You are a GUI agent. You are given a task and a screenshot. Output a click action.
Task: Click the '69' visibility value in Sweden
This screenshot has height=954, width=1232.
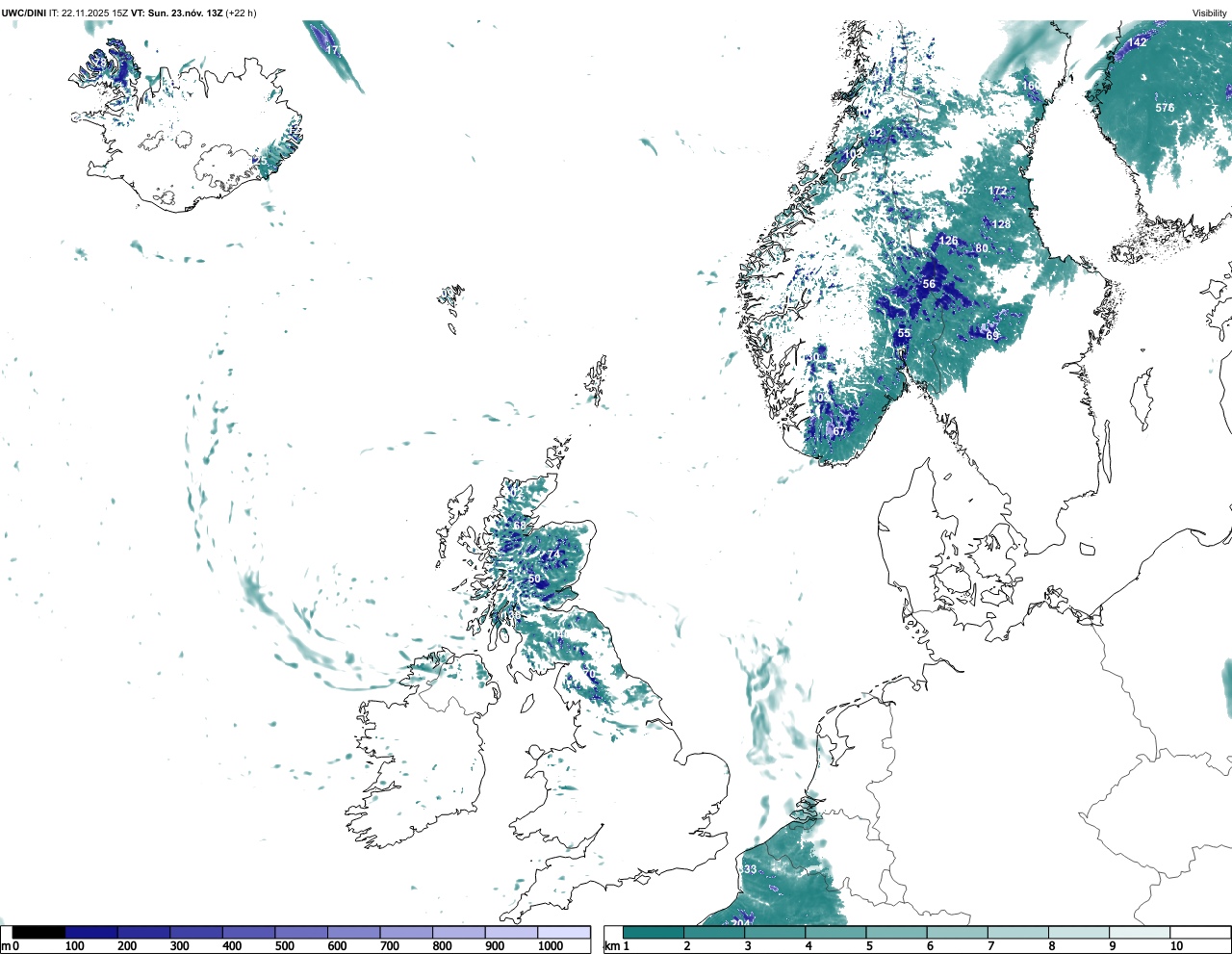[992, 336]
